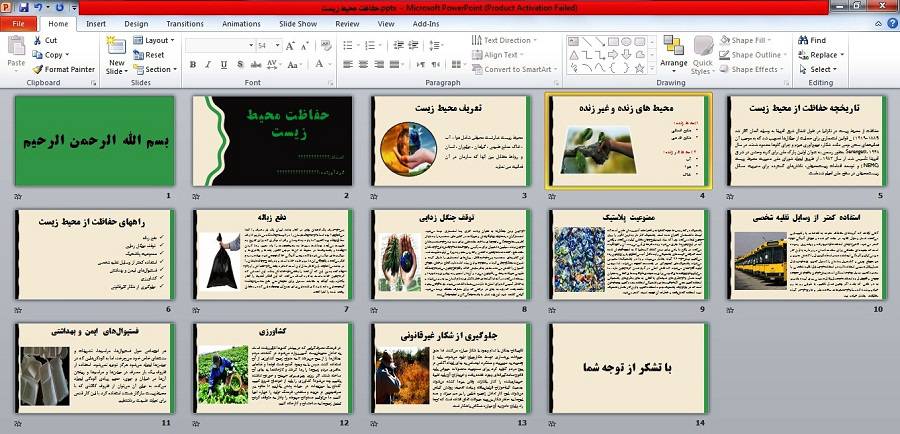The height and width of the screenshot is (434, 900).
Task: Open the Section dropdown
Action: 155,69
